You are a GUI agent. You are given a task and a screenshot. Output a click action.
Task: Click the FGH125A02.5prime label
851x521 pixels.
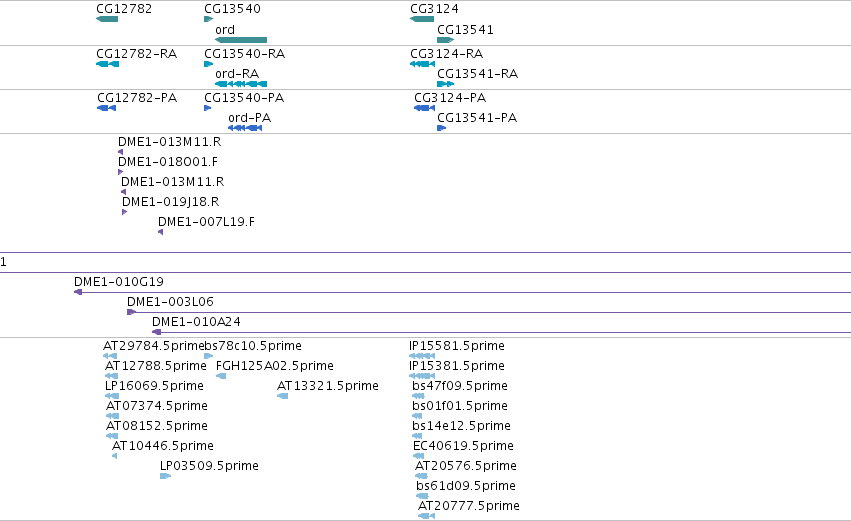pos(275,366)
